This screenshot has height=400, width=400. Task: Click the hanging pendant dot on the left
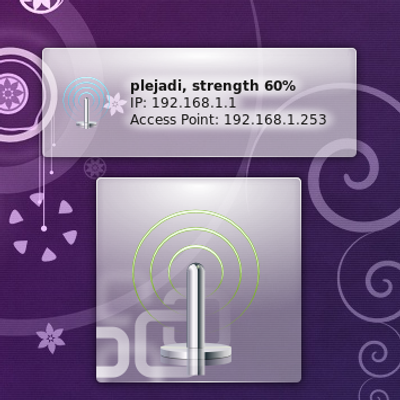(x=43, y=228)
